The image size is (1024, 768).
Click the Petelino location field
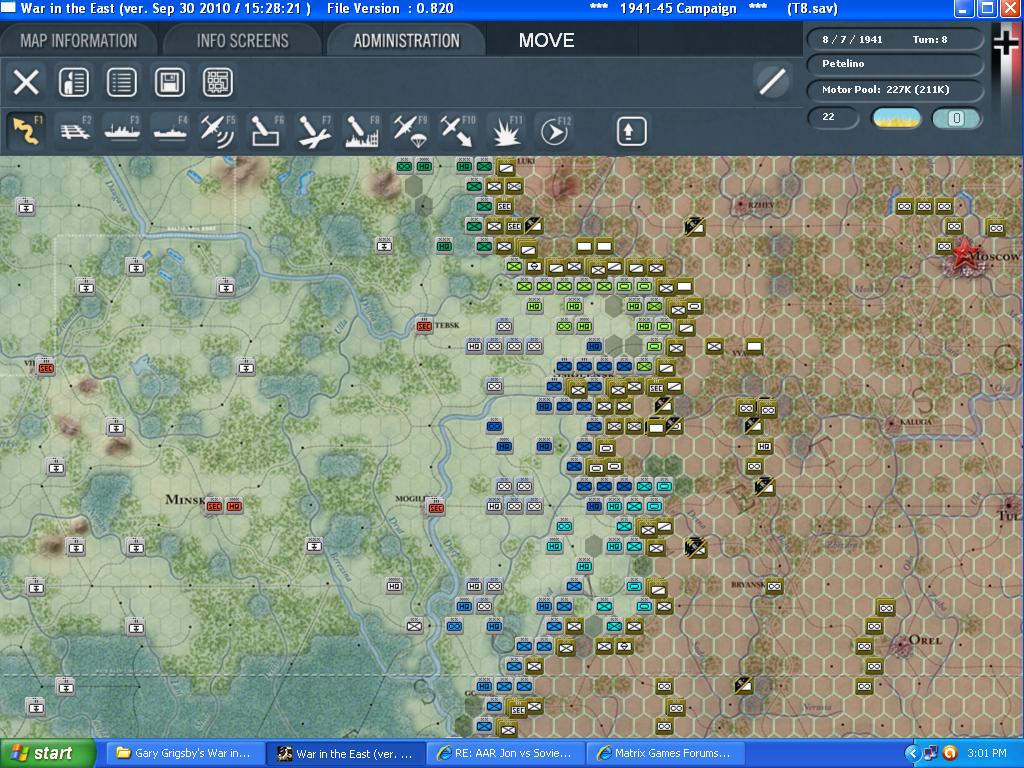pos(895,63)
